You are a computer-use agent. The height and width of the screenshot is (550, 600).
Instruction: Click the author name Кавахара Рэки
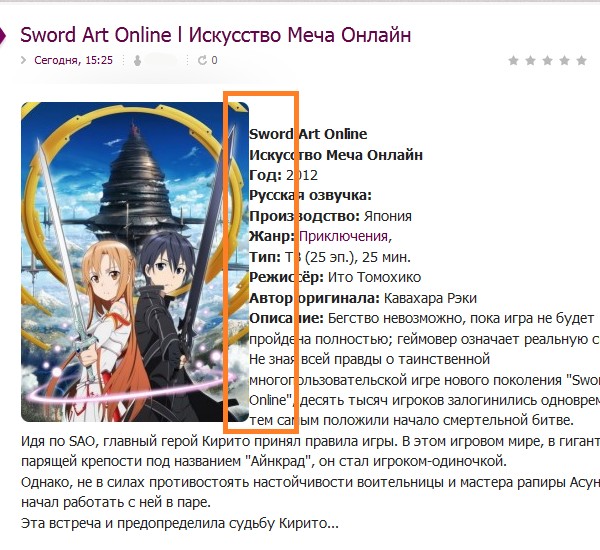point(430,298)
